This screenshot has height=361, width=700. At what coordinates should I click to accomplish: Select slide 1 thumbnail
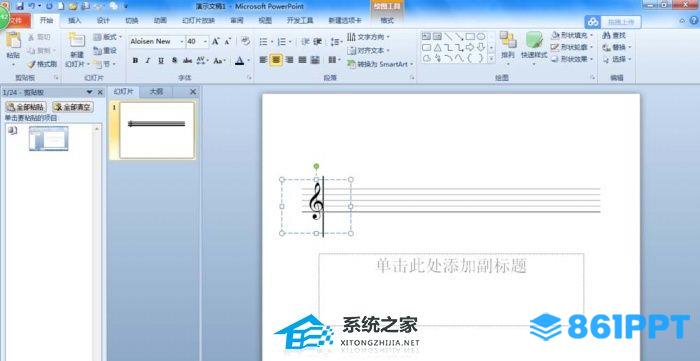click(x=157, y=130)
